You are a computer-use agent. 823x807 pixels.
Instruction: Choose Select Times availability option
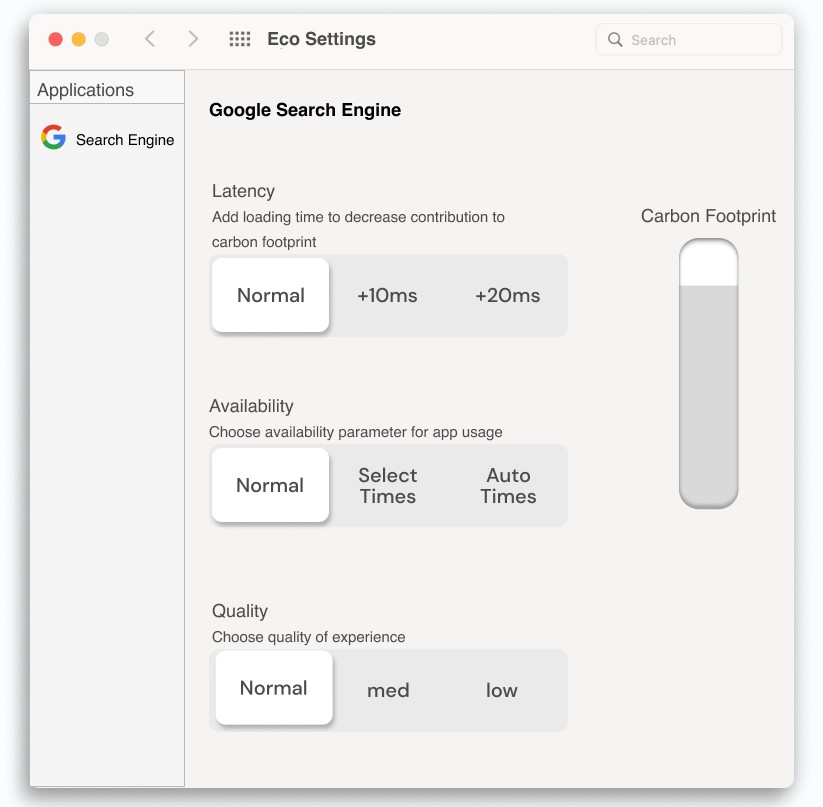(387, 486)
